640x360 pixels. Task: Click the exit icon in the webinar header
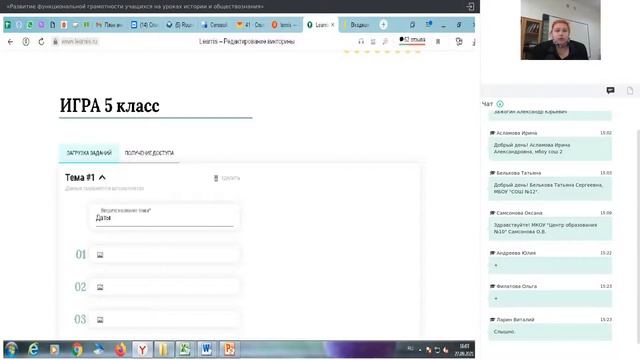(470, 7)
